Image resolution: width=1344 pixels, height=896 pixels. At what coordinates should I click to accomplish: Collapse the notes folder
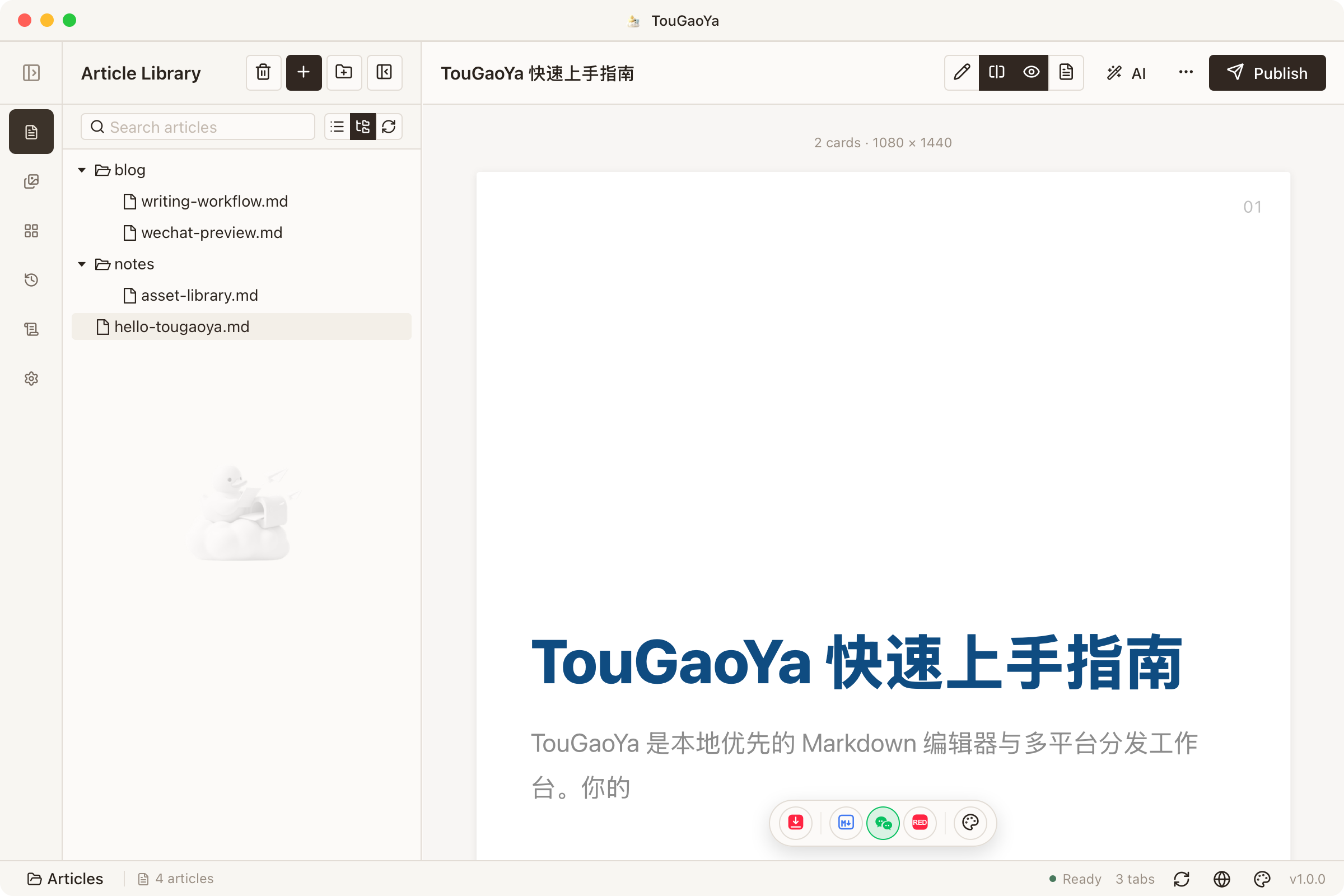[82, 264]
